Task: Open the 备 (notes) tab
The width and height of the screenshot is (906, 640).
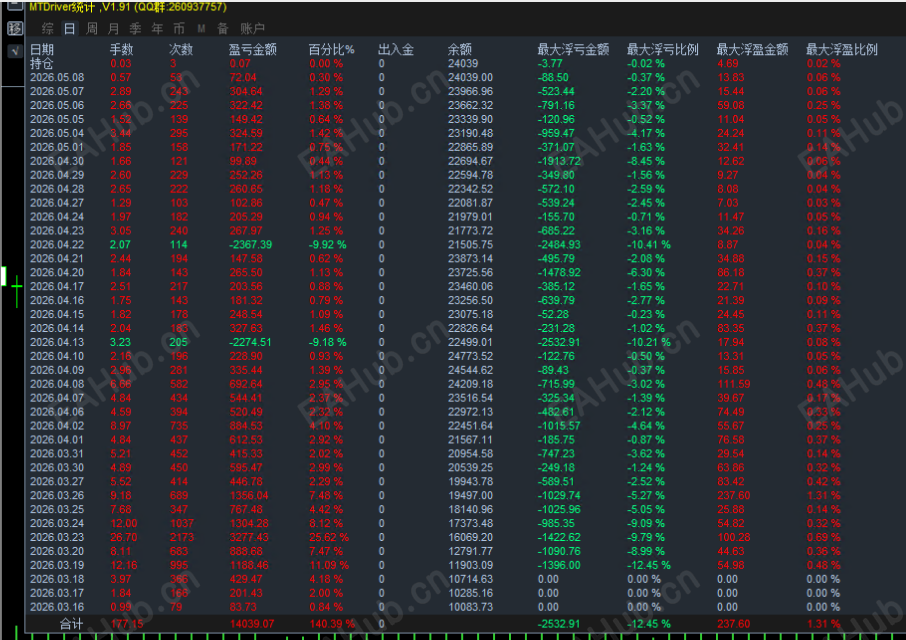Action: coord(222,28)
